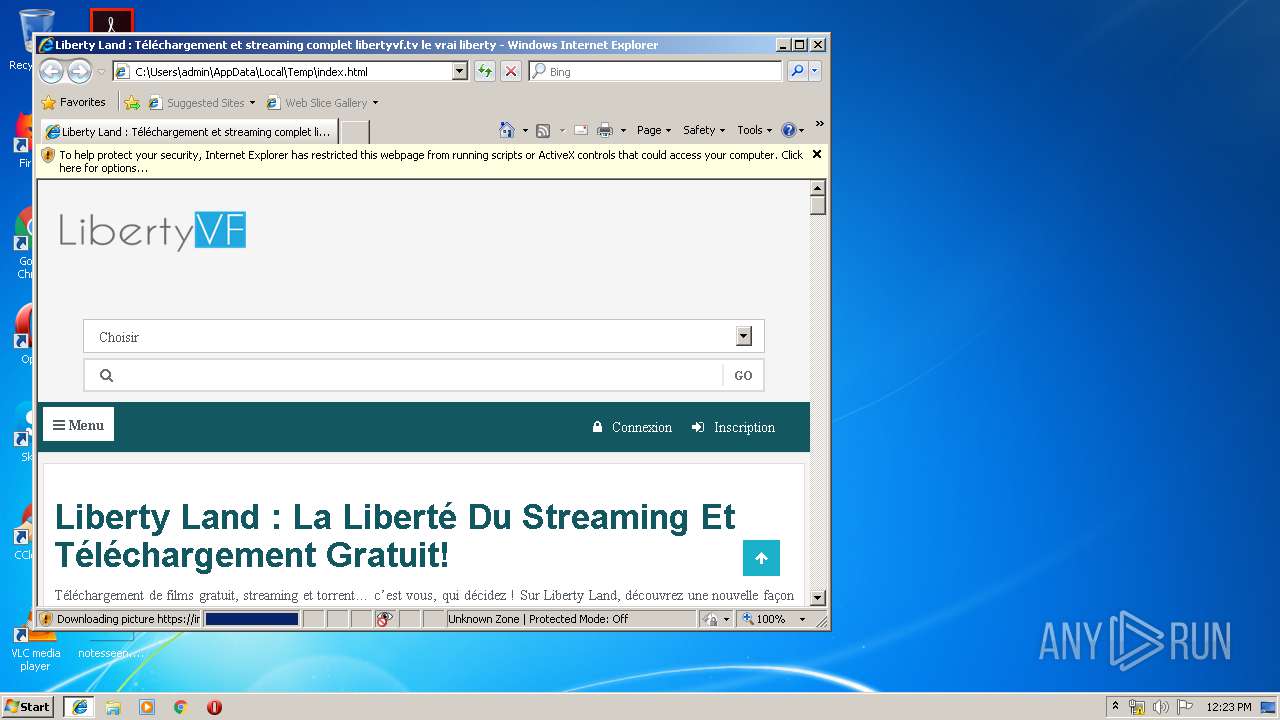Click the page loading progress bar

252,619
